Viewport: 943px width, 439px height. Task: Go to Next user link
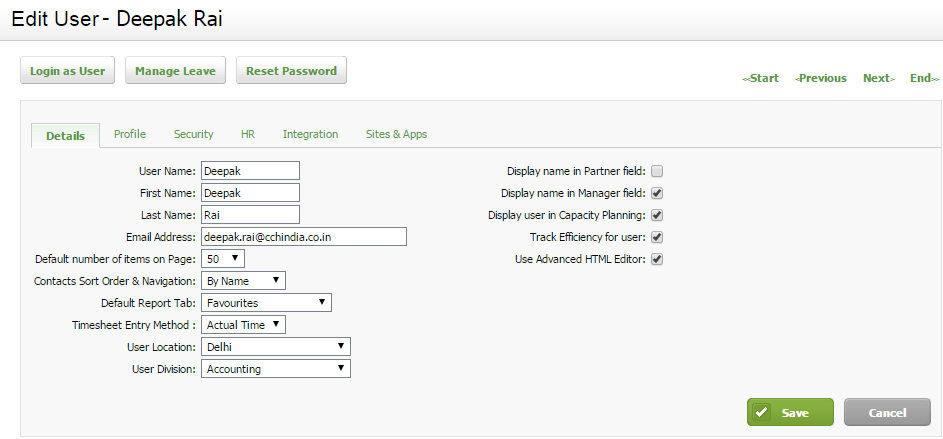pos(879,78)
